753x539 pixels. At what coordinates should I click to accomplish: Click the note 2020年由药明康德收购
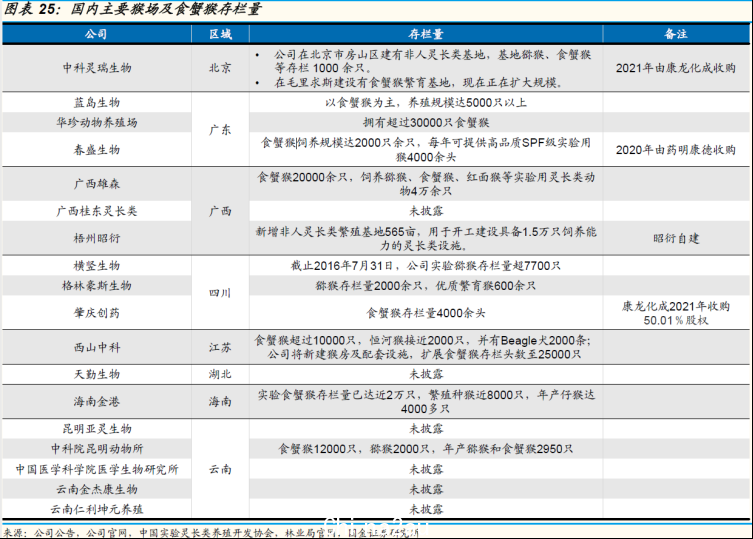pyautogui.click(x=676, y=149)
